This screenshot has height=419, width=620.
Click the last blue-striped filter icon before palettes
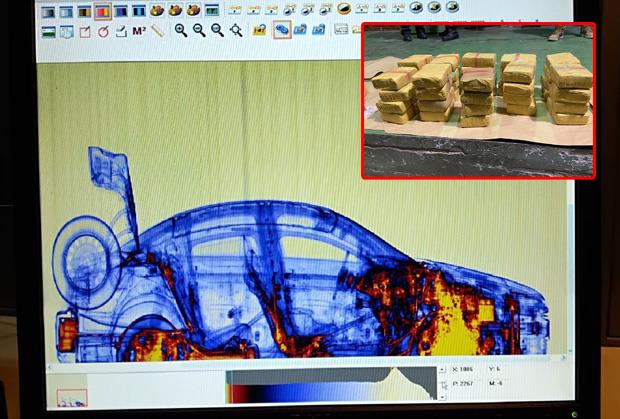pyautogui.click(x=139, y=12)
